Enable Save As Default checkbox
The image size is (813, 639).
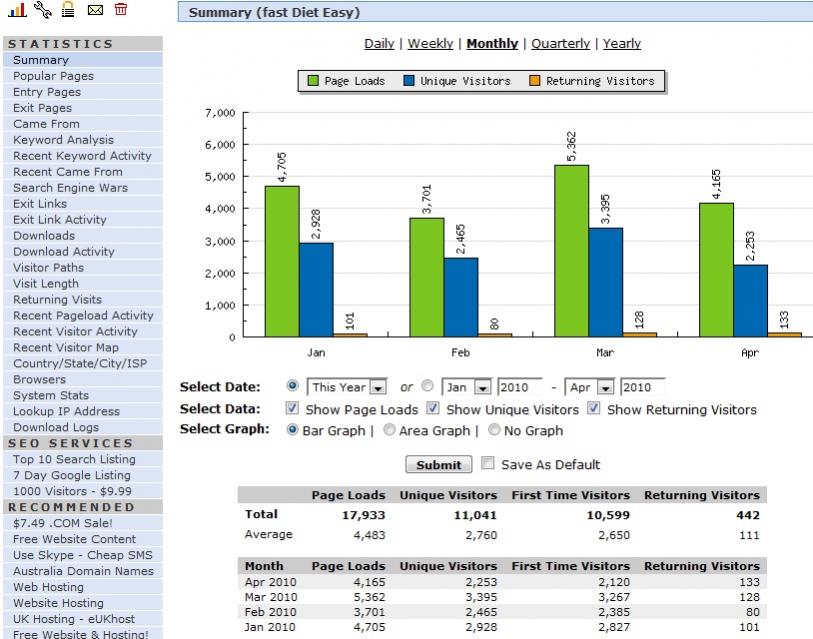coord(488,464)
